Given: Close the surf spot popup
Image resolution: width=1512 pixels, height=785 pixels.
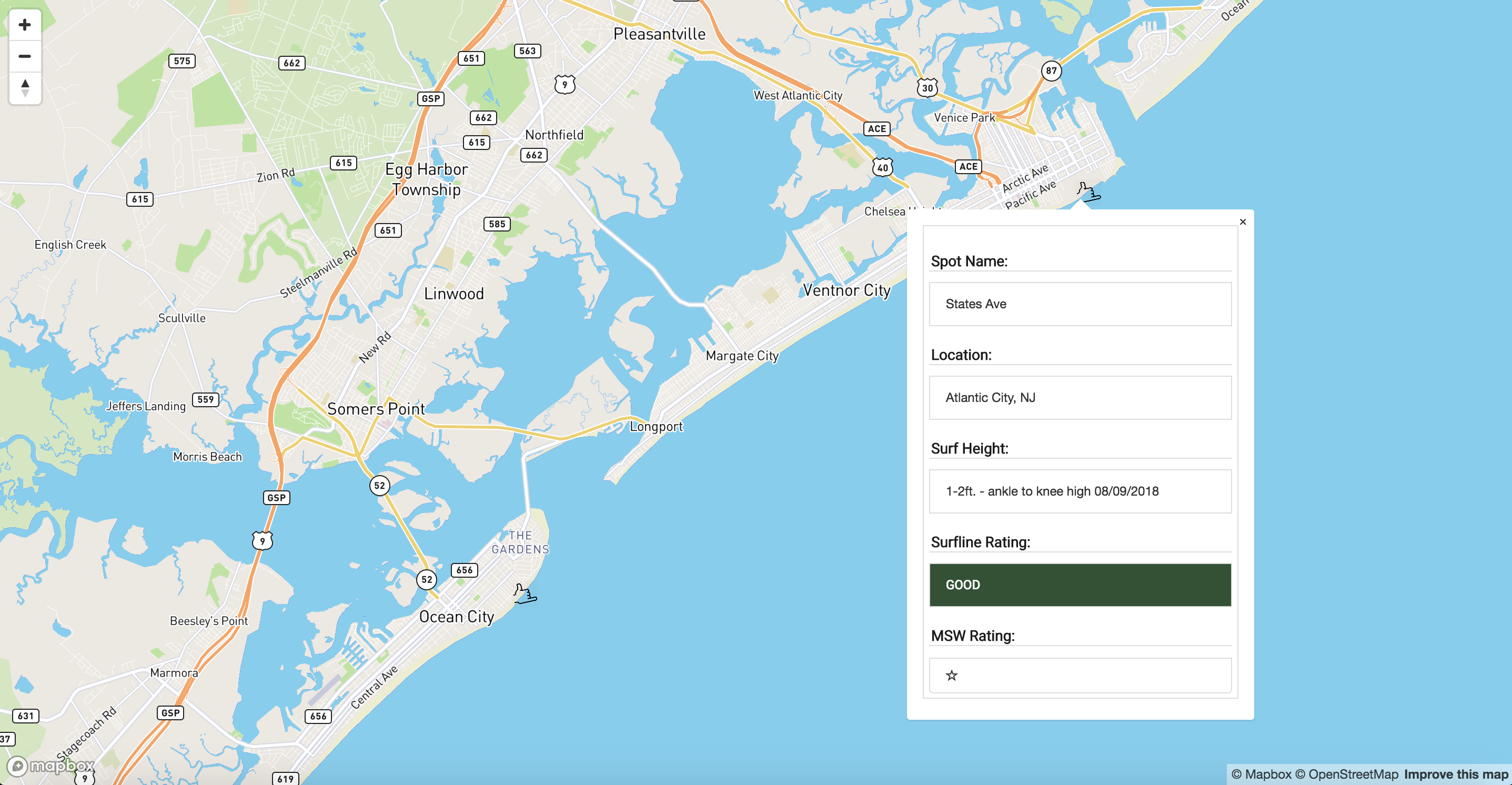Looking at the screenshot, I should (x=1242, y=222).
